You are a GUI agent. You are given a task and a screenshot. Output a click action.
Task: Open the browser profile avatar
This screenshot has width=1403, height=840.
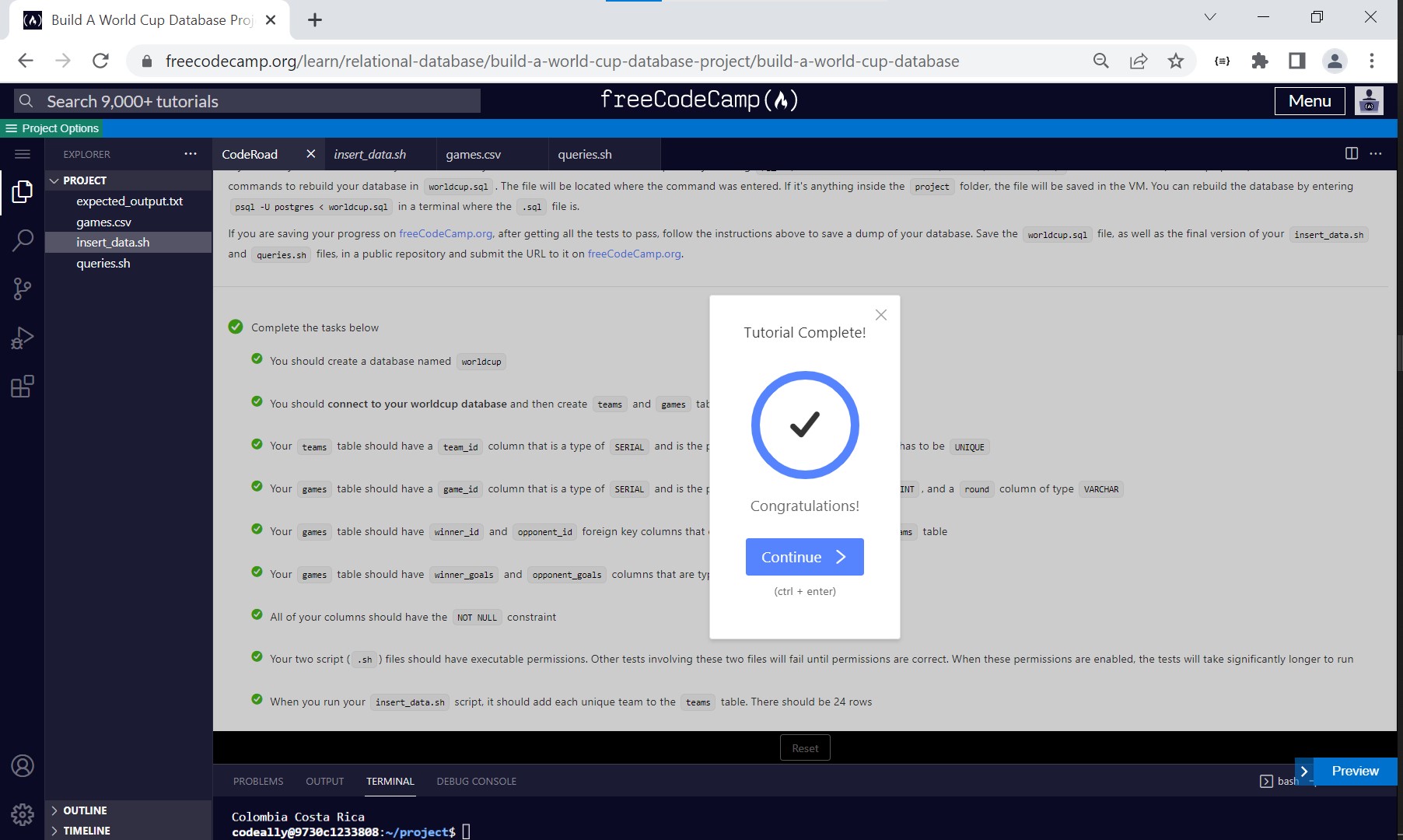1335,61
